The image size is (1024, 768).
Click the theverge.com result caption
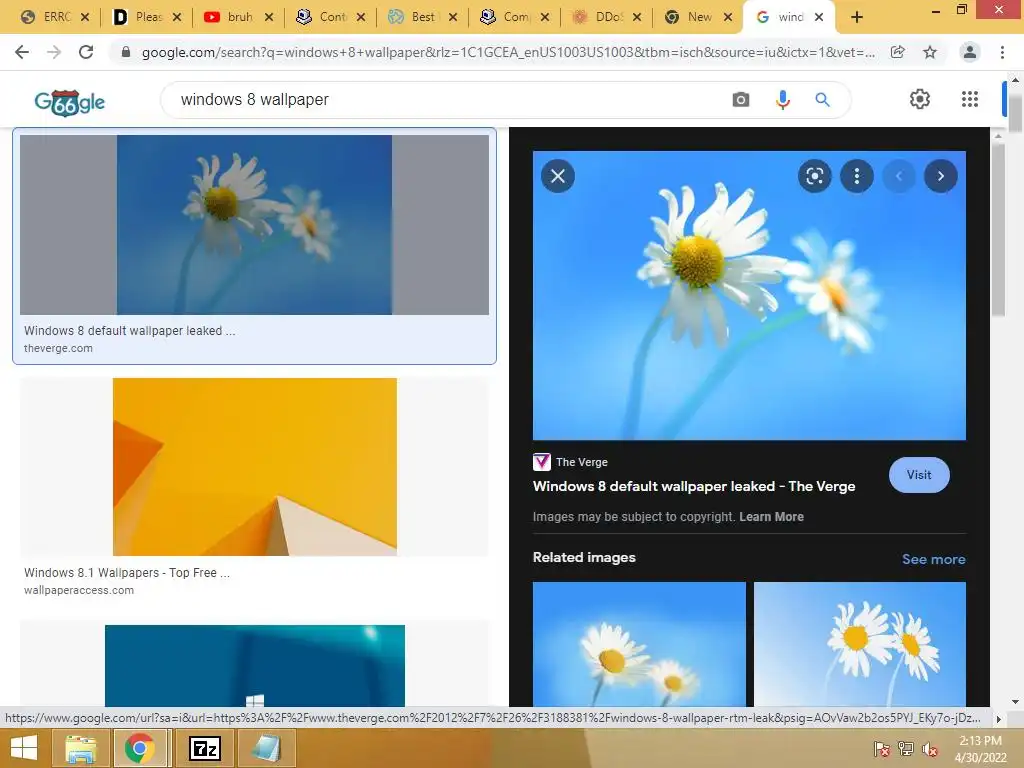click(x=58, y=348)
